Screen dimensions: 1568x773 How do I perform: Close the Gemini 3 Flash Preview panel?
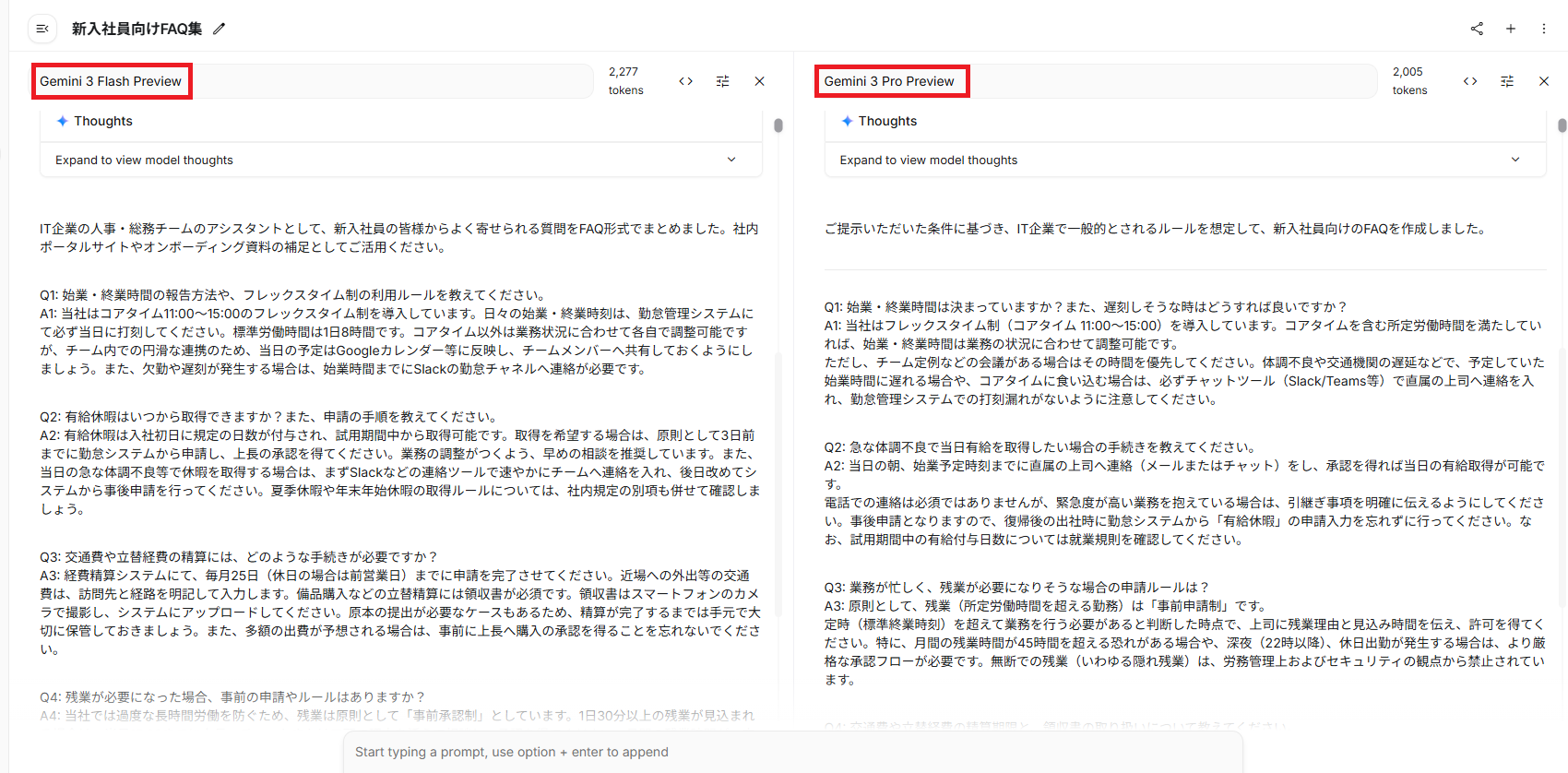(759, 81)
